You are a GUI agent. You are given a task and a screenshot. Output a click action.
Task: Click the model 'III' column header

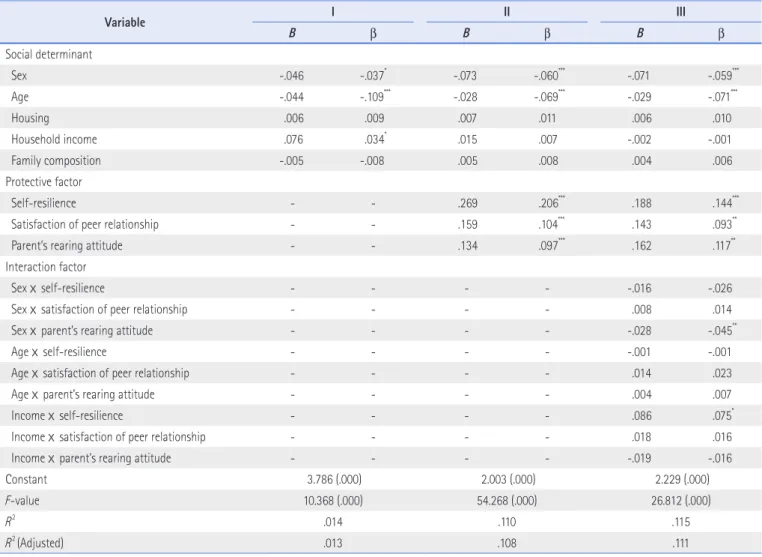(681, 12)
